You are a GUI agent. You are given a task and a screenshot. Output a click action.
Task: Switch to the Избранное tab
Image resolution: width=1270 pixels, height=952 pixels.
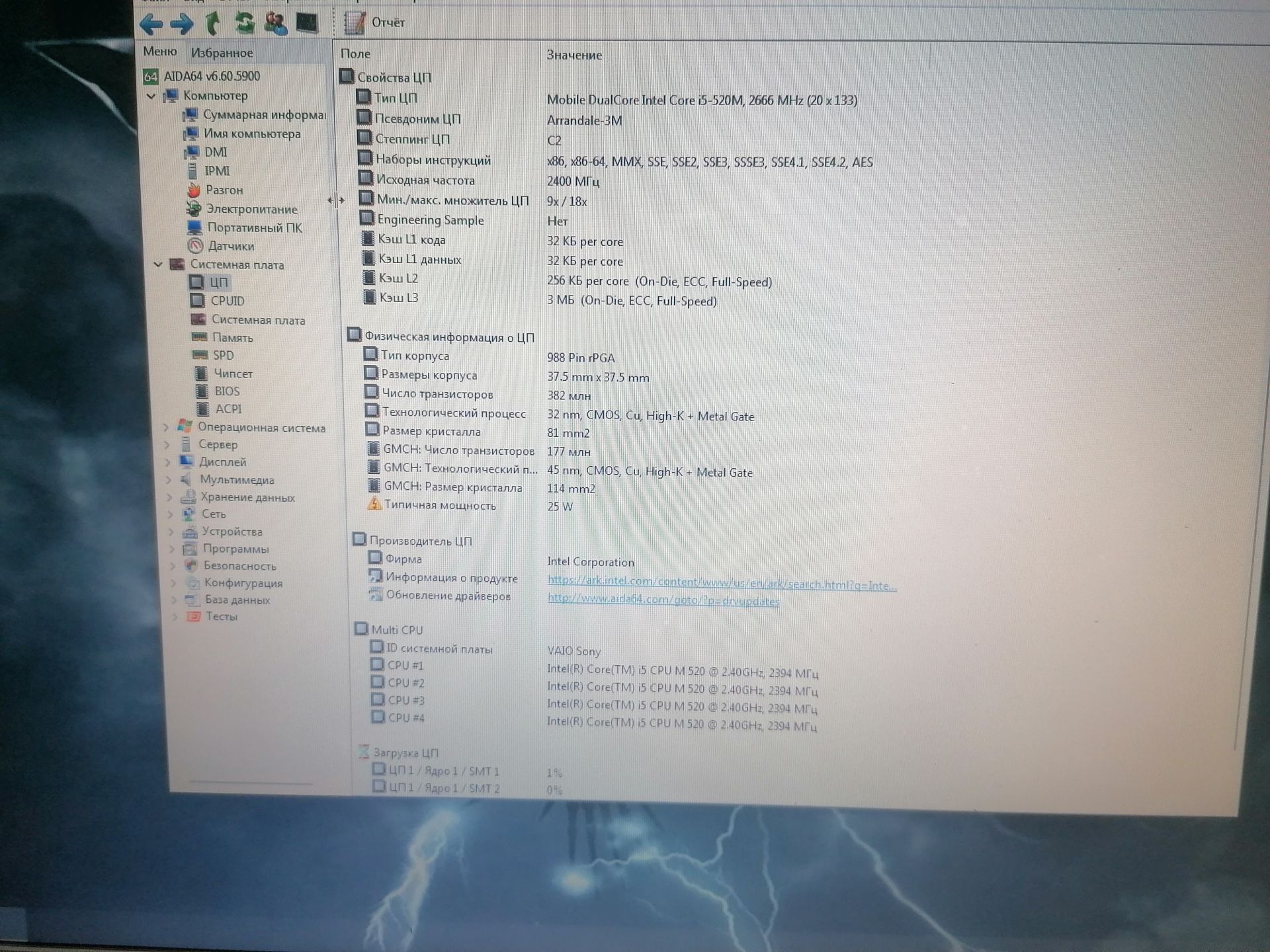tap(222, 53)
